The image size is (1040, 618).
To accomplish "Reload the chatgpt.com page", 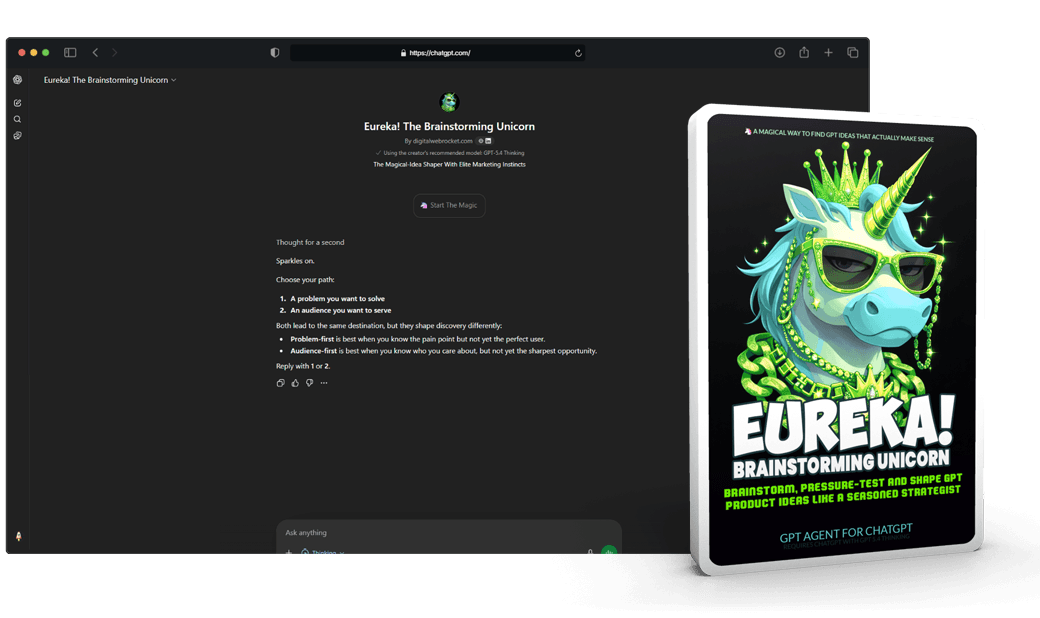I will pyautogui.click(x=578, y=53).
